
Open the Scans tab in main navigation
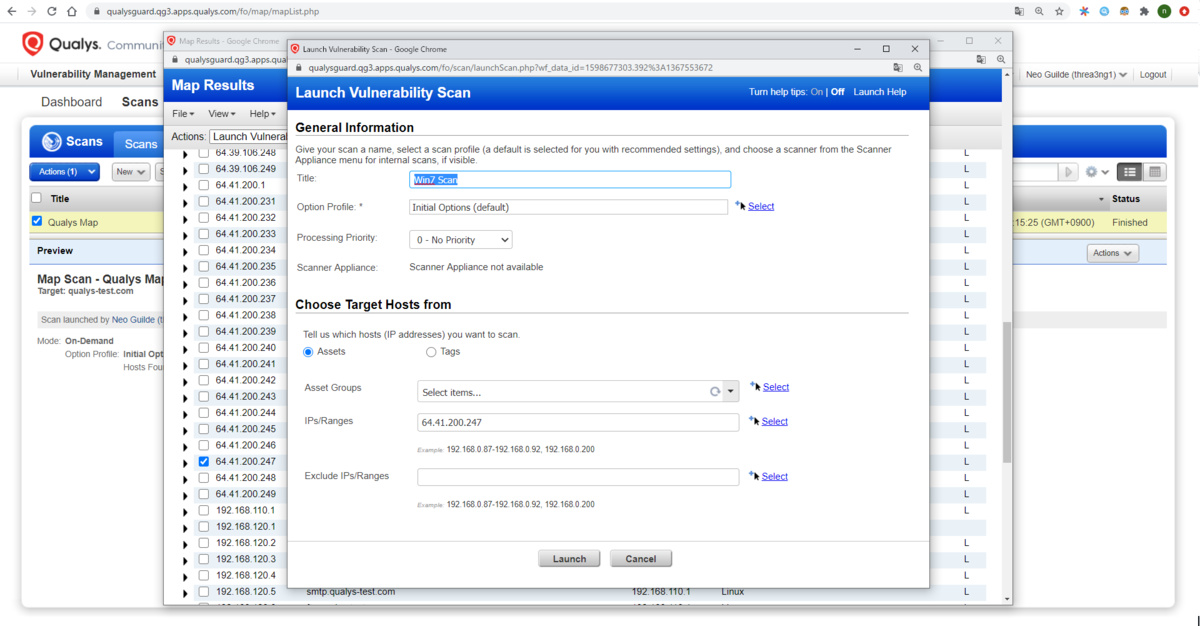click(140, 102)
